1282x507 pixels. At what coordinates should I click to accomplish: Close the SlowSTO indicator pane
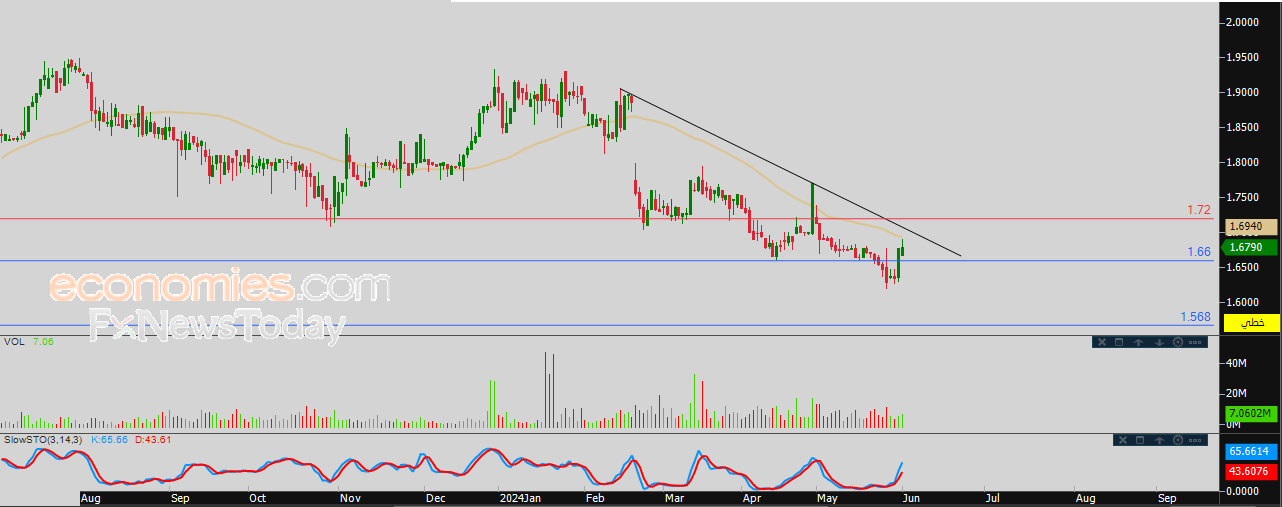coord(1123,440)
